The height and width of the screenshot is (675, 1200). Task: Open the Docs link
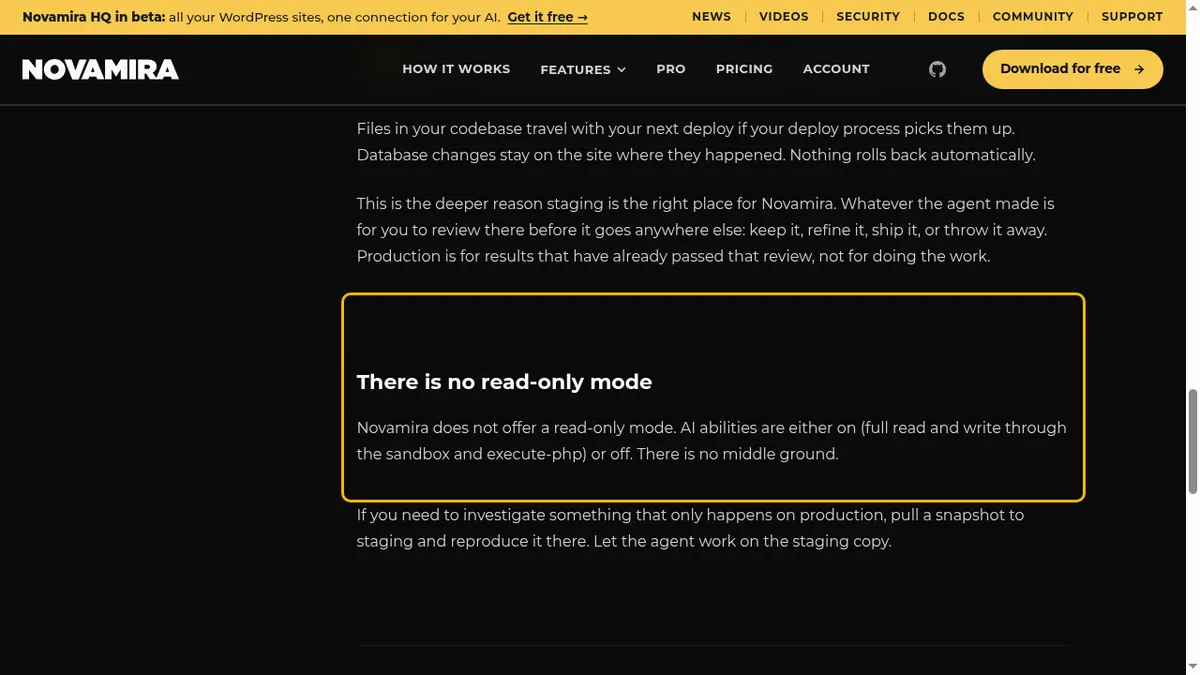tap(946, 17)
